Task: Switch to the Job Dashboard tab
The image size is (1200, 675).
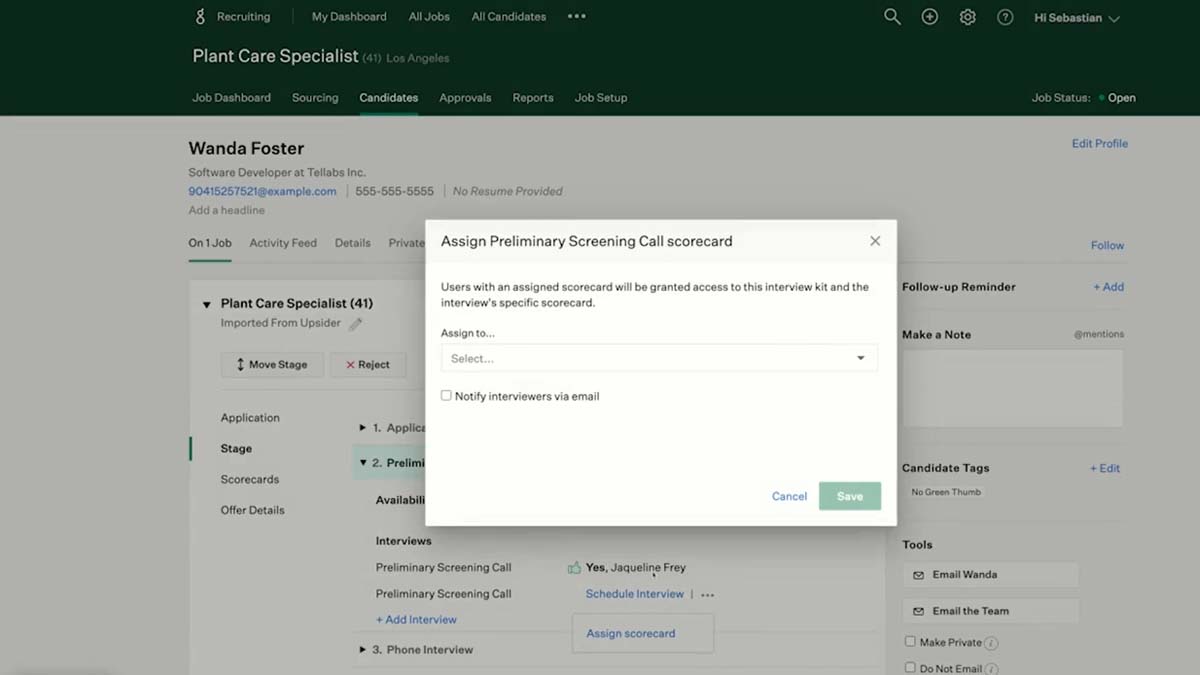Action: [231, 98]
